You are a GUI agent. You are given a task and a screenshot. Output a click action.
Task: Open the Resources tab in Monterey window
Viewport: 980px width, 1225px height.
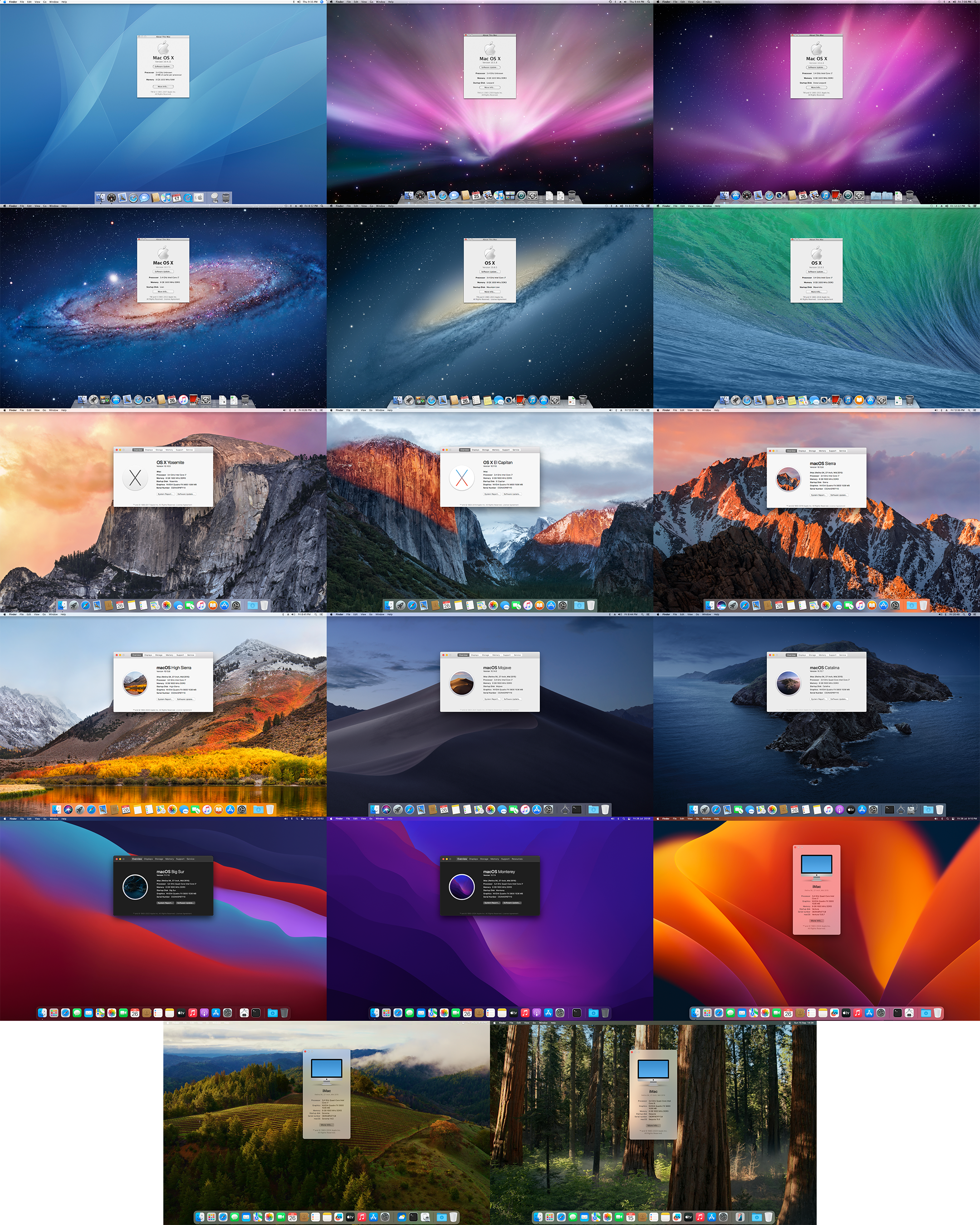coord(517,859)
